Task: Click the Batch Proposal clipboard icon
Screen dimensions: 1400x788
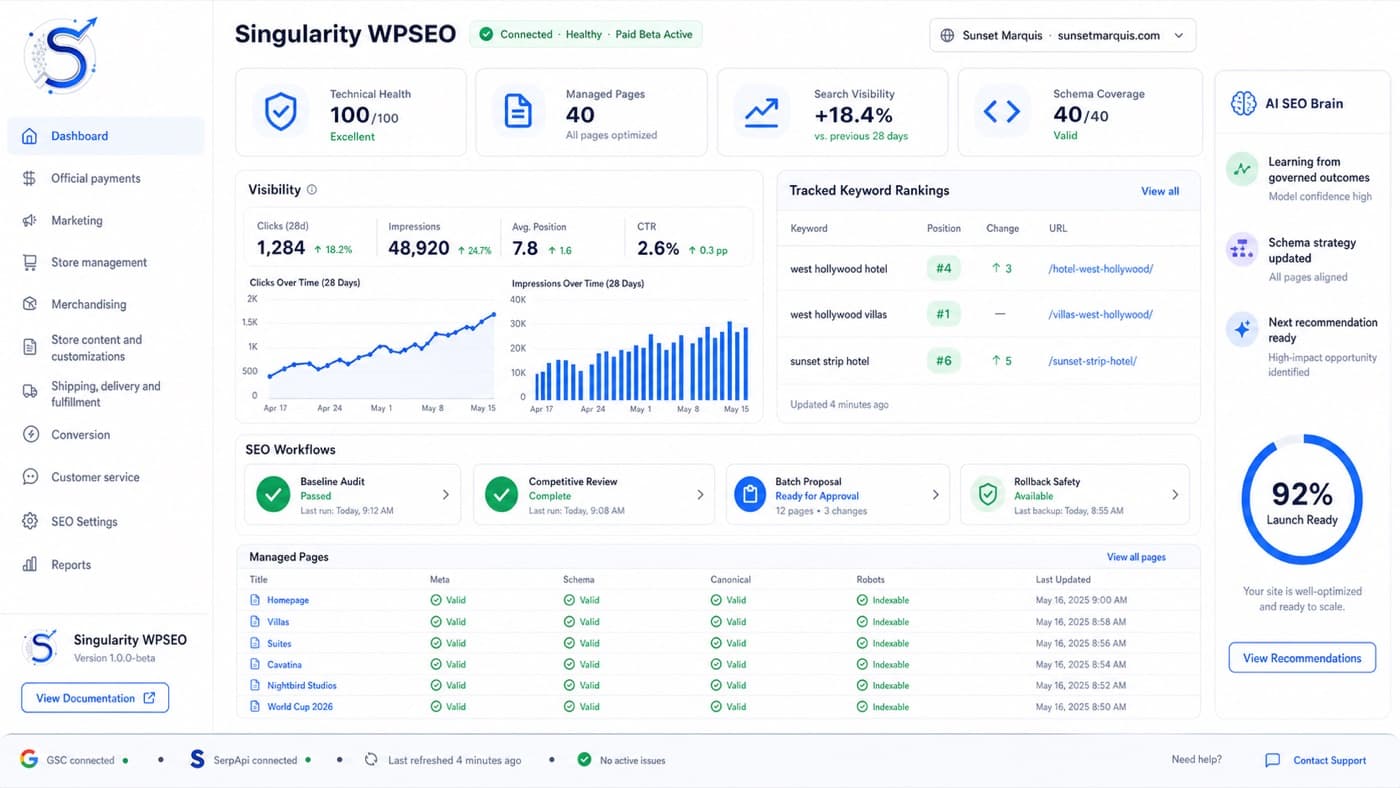Action: click(x=749, y=494)
